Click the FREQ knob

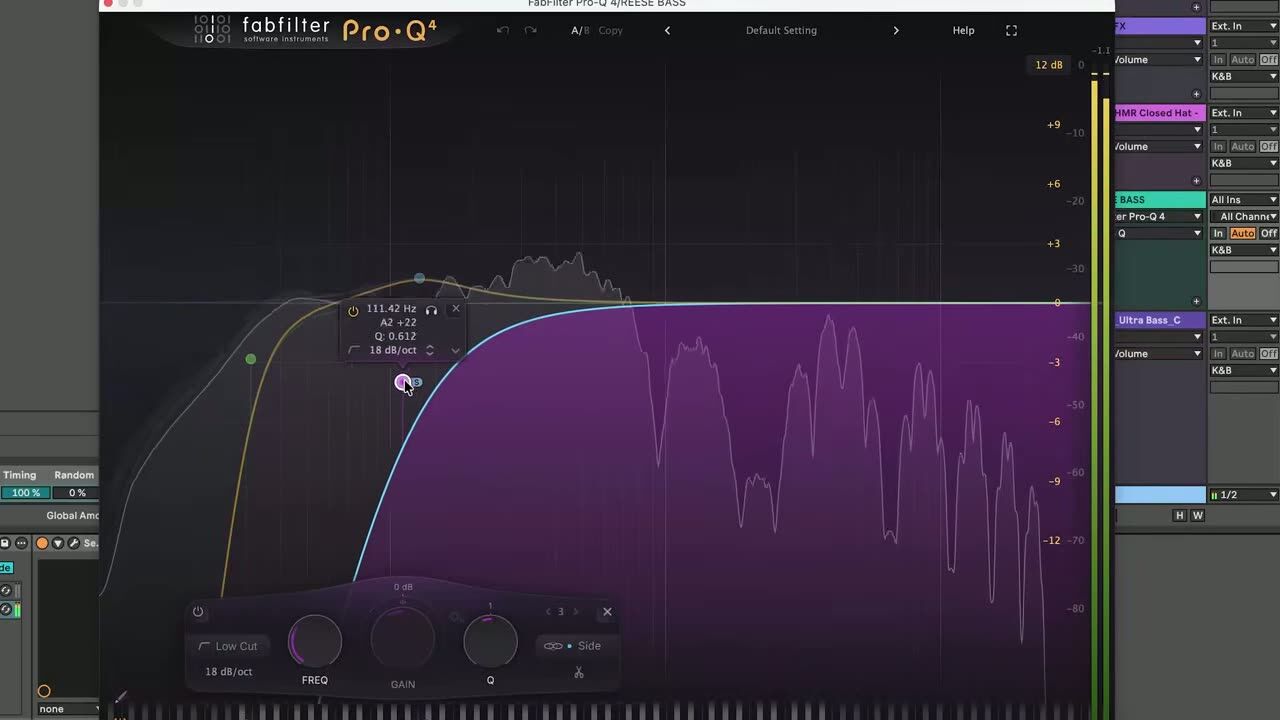[x=315, y=642]
